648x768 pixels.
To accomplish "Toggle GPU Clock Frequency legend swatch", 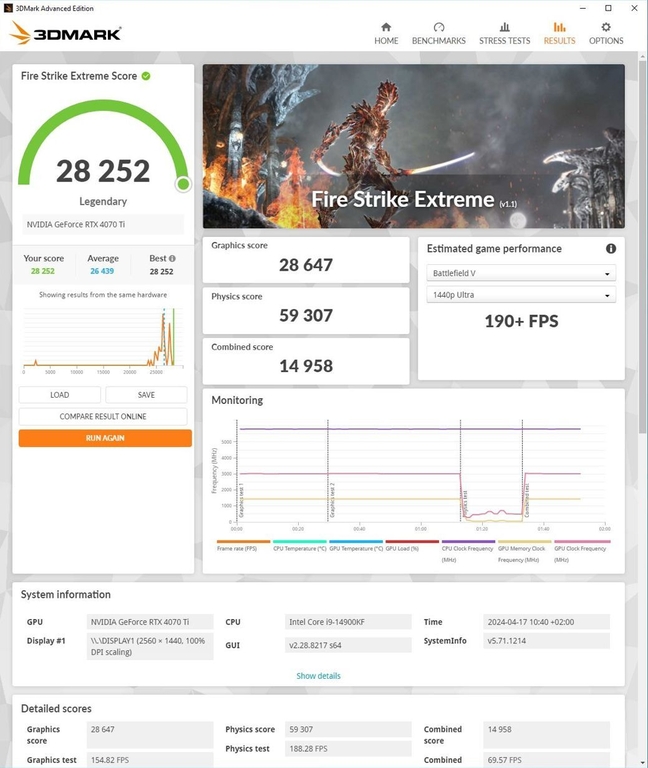I will (582, 541).
